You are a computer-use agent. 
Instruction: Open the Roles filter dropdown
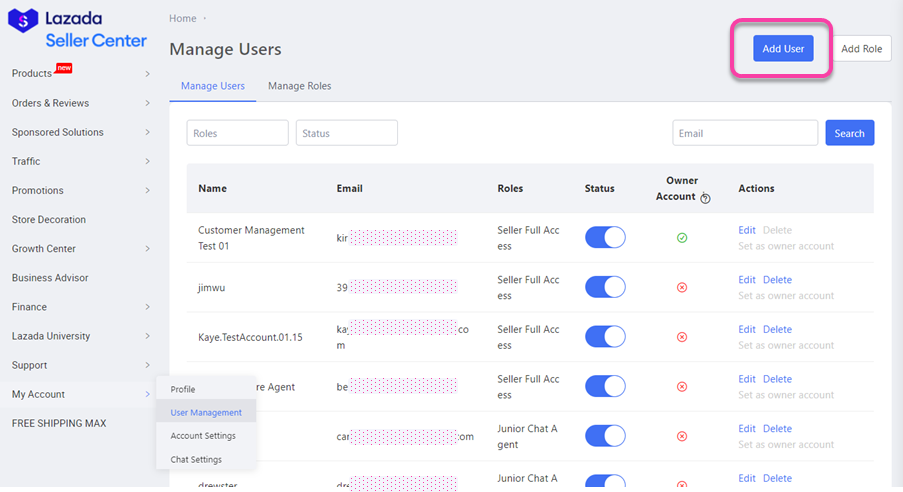[x=237, y=133]
